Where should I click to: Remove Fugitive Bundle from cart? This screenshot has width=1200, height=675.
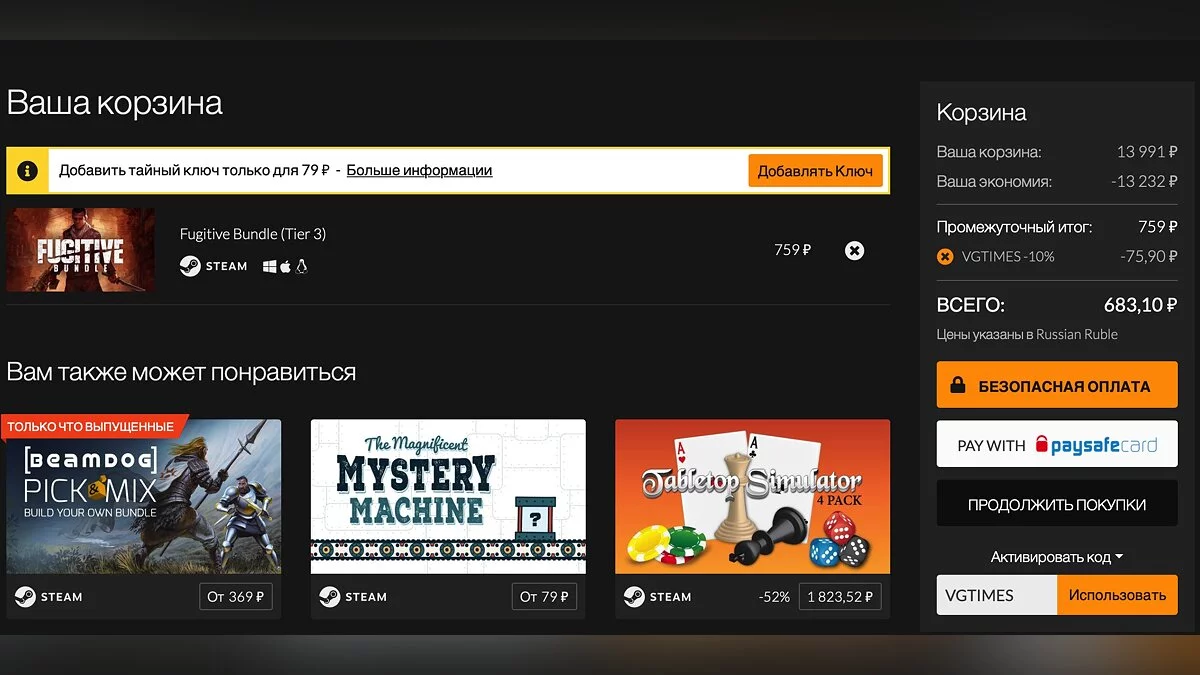point(854,250)
